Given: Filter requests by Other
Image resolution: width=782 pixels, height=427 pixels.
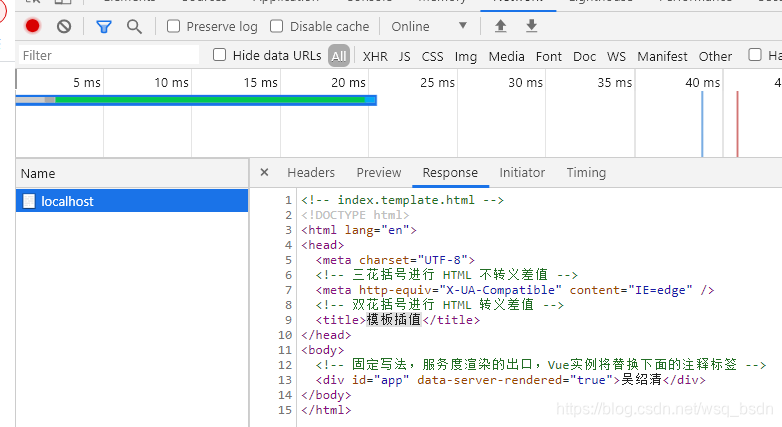Looking at the screenshot, I should click(715, 56).
